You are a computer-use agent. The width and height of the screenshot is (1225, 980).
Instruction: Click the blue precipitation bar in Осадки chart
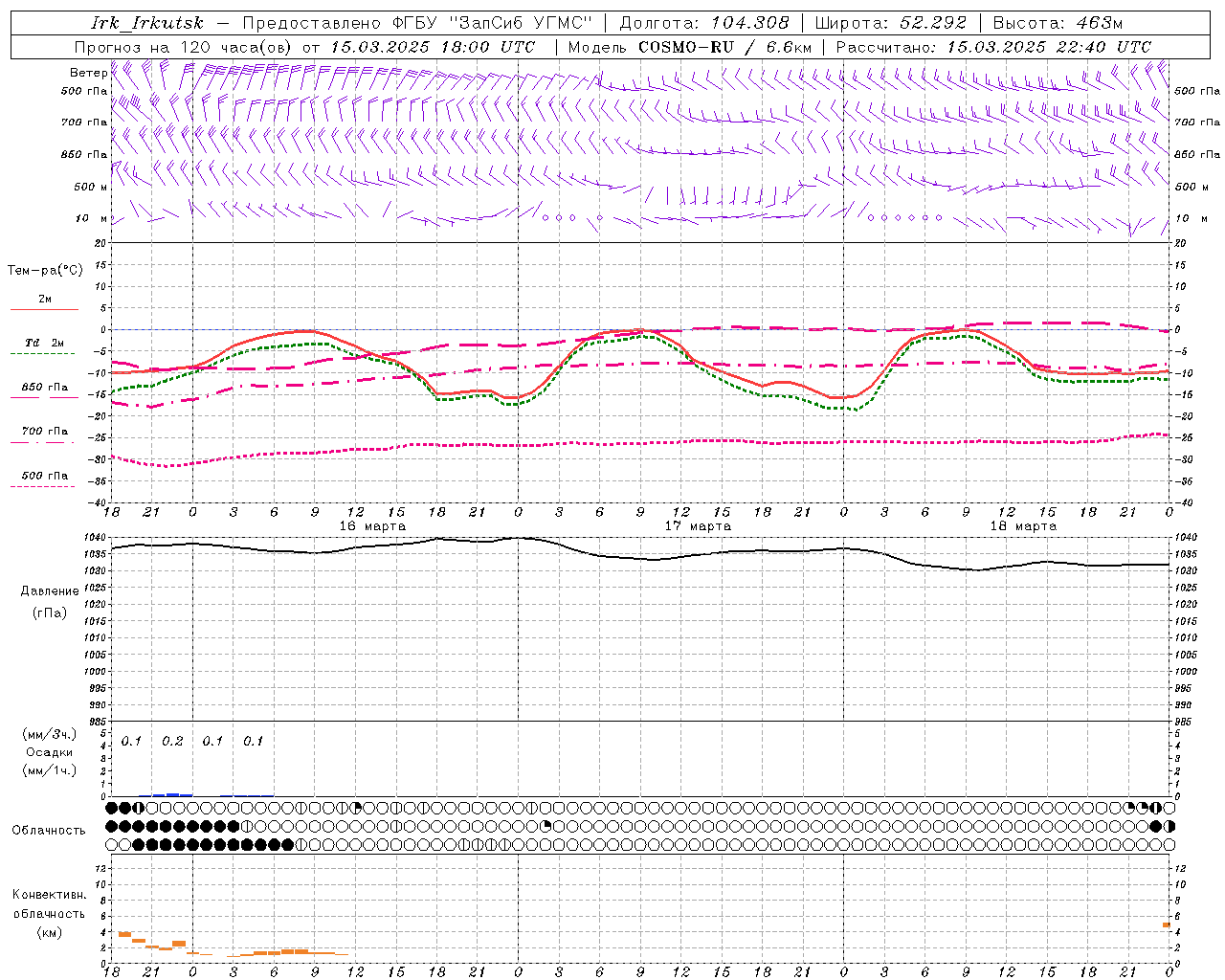172,794
